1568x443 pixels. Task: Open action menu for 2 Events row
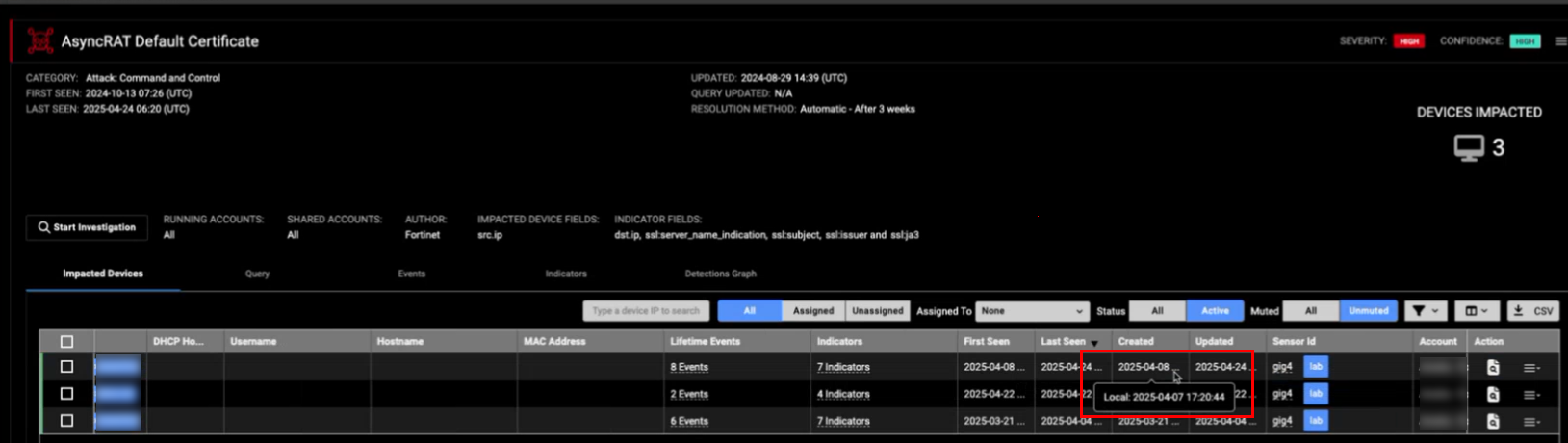coord(1530,395)
